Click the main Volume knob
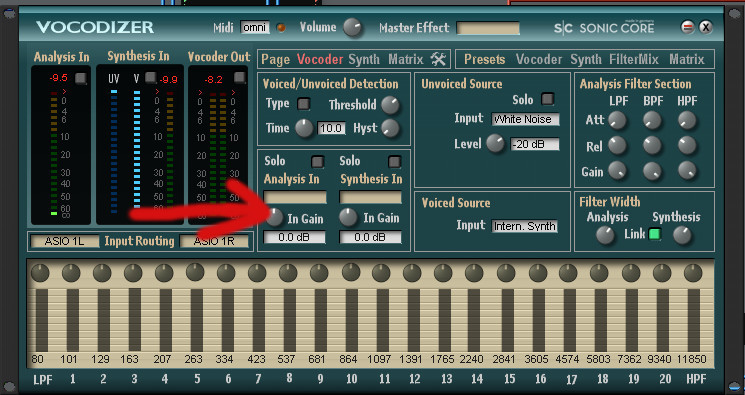Viewport: 745px width, 395px height. tap(353, 28)
